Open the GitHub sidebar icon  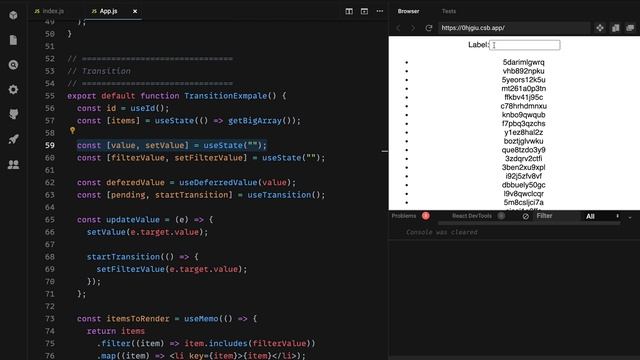[x=13, y=114]
